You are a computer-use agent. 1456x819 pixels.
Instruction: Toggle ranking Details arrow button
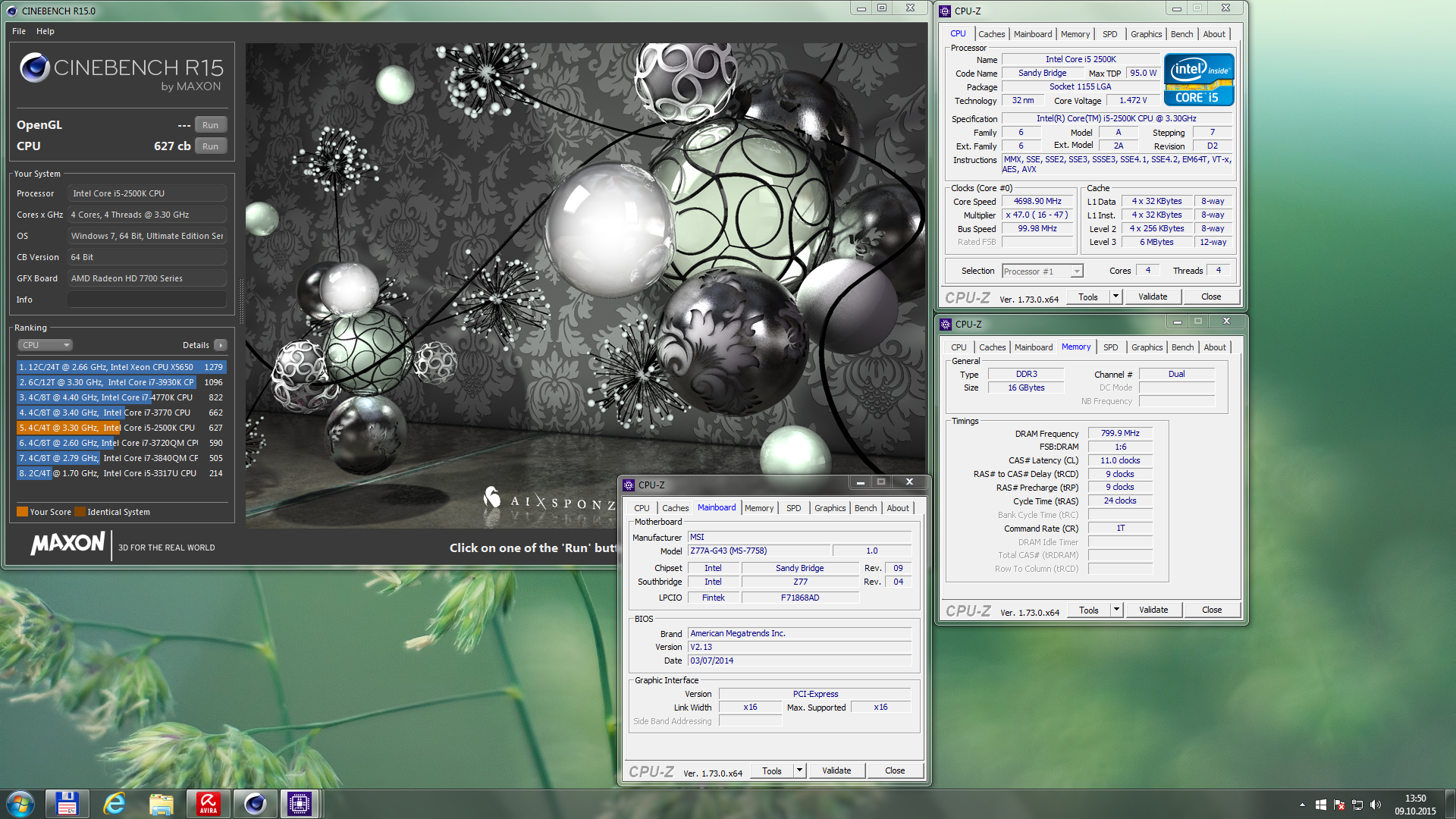pos(221,345)
